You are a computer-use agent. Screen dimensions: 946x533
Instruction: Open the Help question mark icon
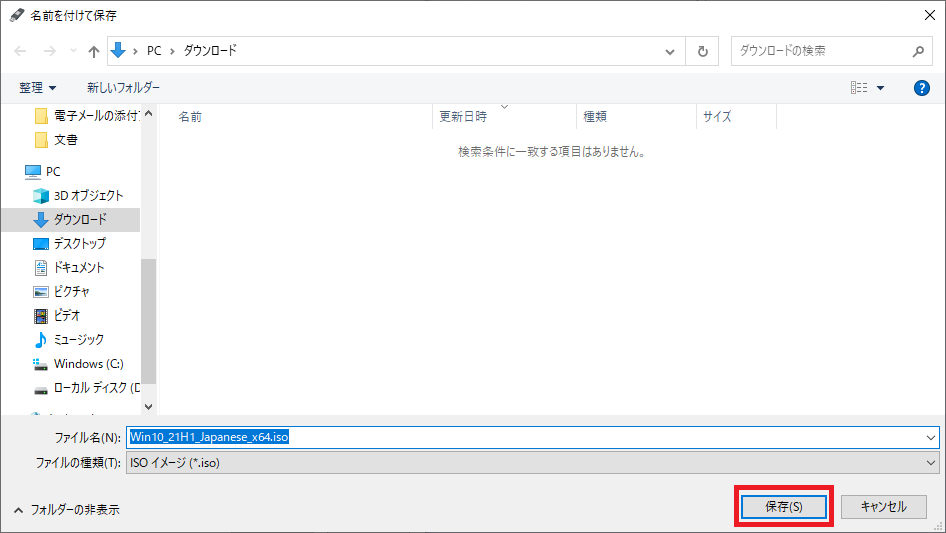[922, 88]
